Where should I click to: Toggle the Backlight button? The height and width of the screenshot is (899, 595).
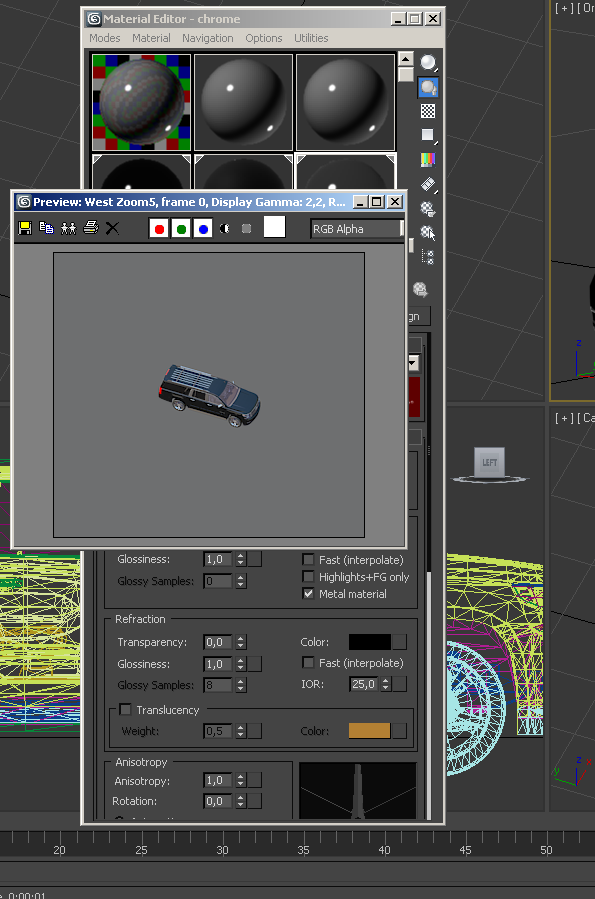[x=428, y=87]
